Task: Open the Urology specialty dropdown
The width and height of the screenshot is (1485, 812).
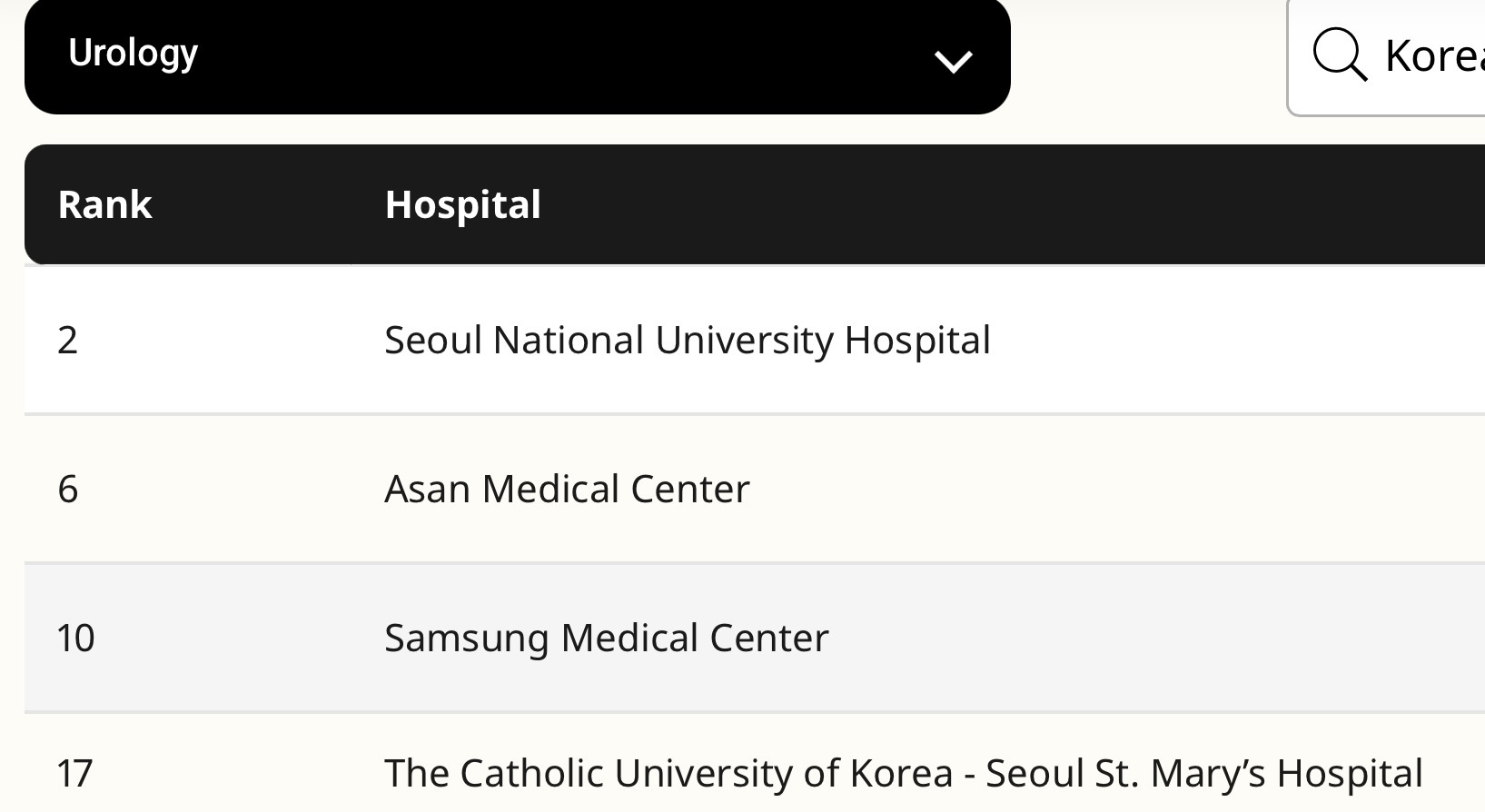Action: (517, 56)
